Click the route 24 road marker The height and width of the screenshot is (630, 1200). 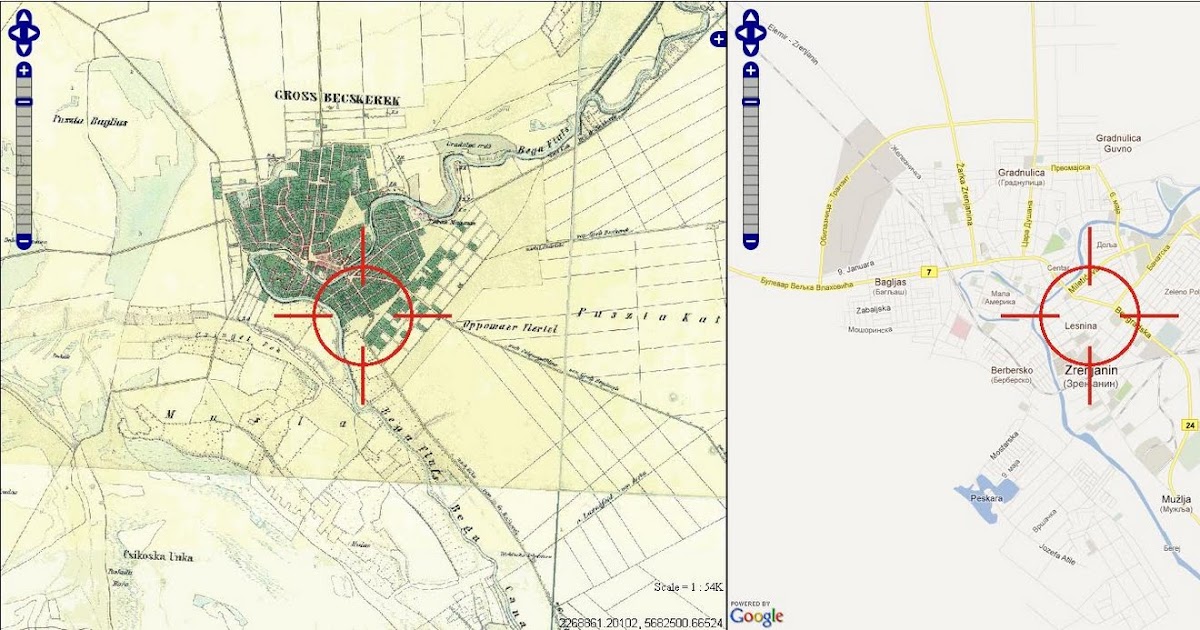pos(1190,425)
